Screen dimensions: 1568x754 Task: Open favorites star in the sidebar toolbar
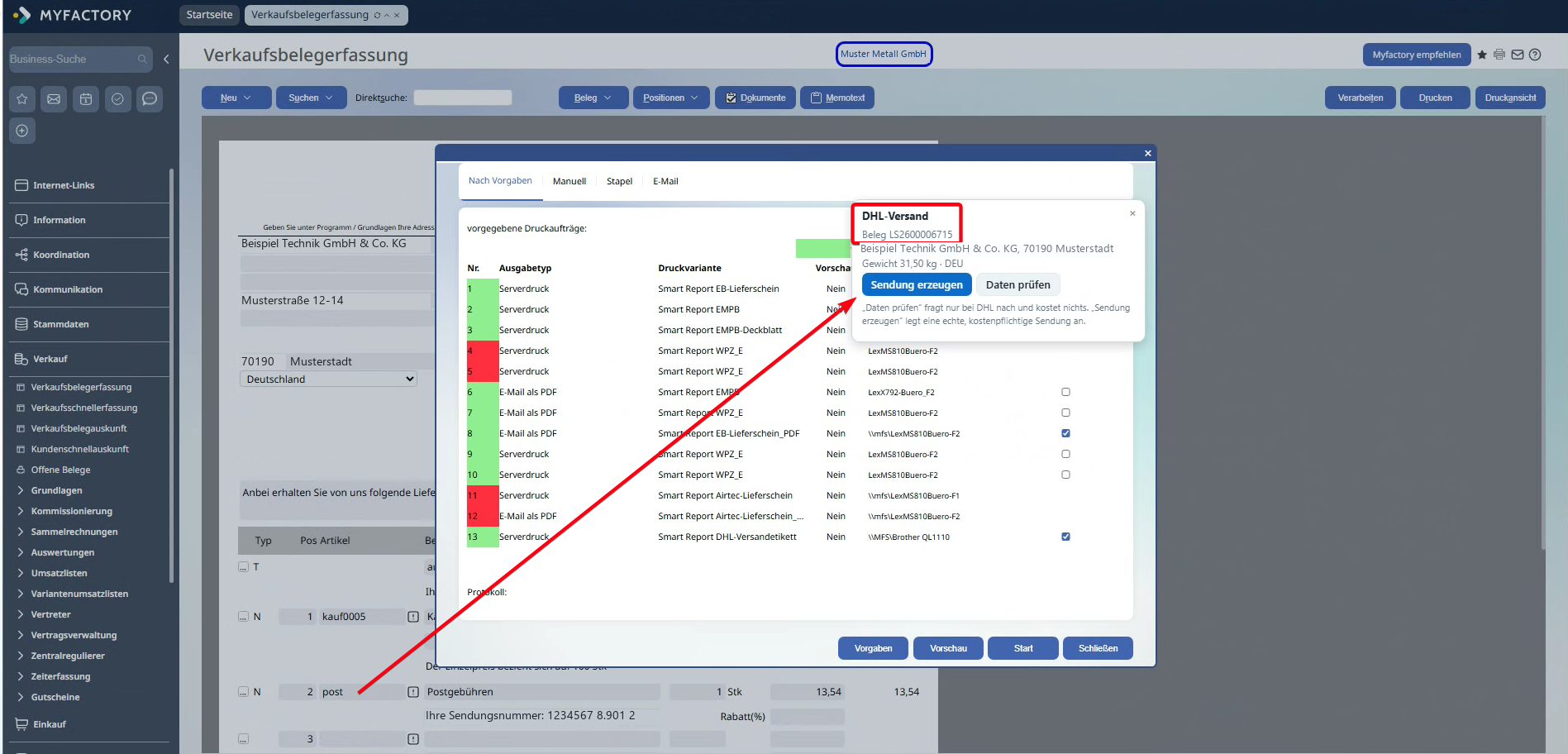(22, 99)
